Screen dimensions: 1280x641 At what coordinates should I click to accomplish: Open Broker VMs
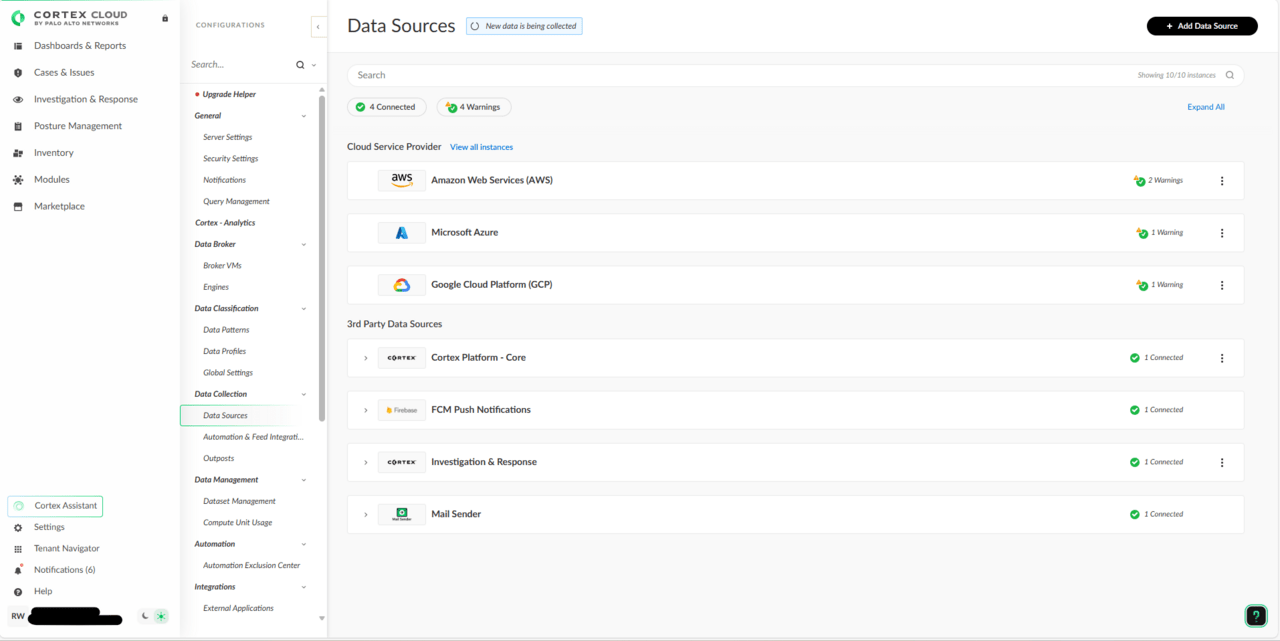tap(222, 266)
